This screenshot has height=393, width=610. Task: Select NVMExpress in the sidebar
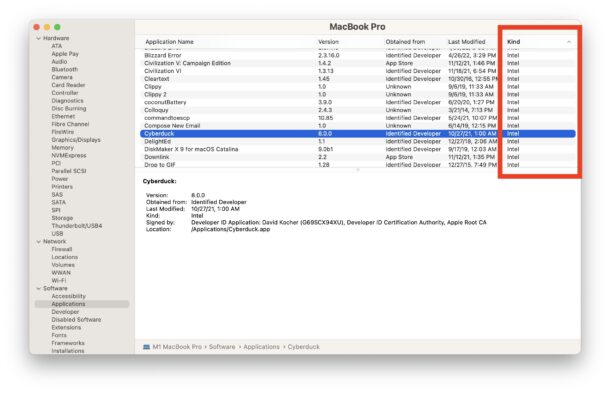click(x=69, y=155)
